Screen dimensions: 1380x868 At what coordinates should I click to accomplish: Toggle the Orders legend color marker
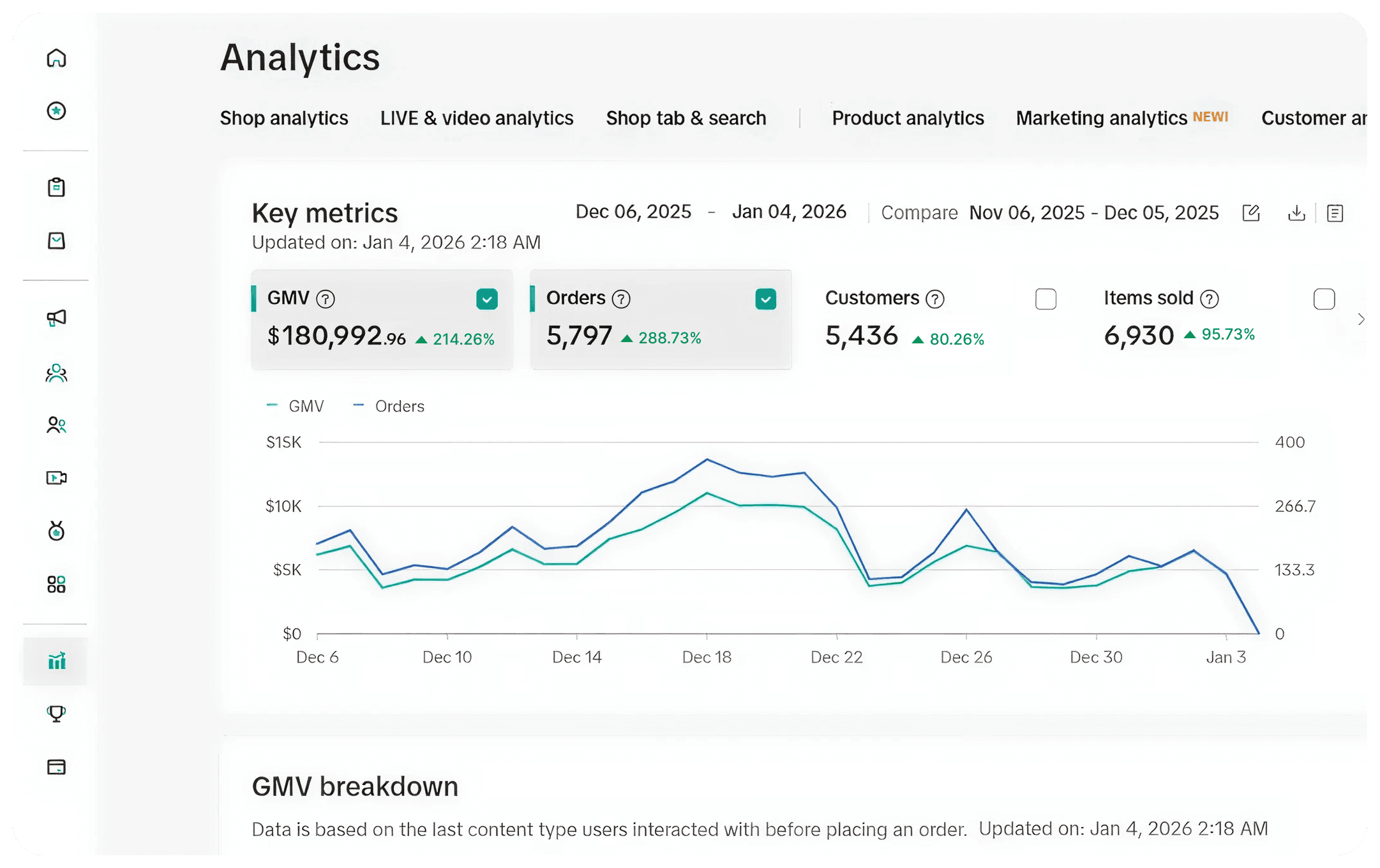click(x=359, y=405)
